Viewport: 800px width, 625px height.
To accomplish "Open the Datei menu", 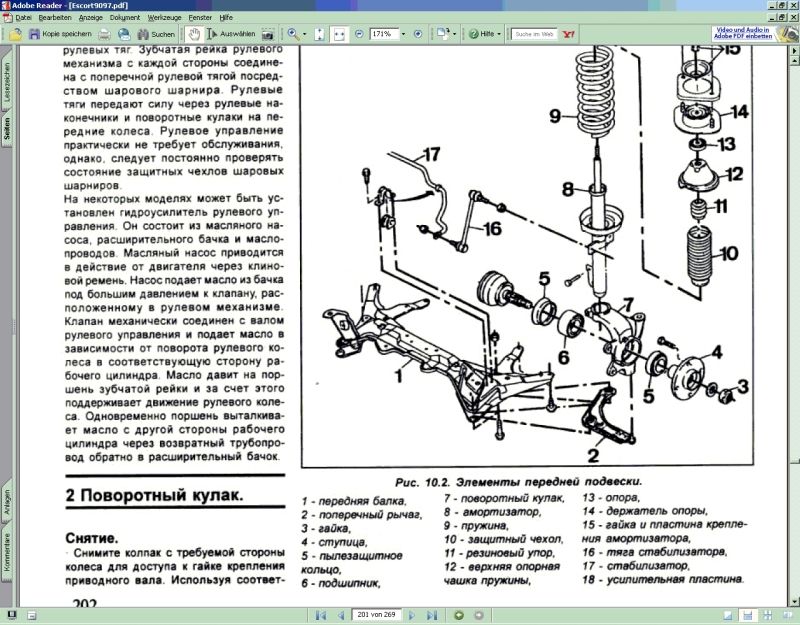I will (x=23, y=17).
